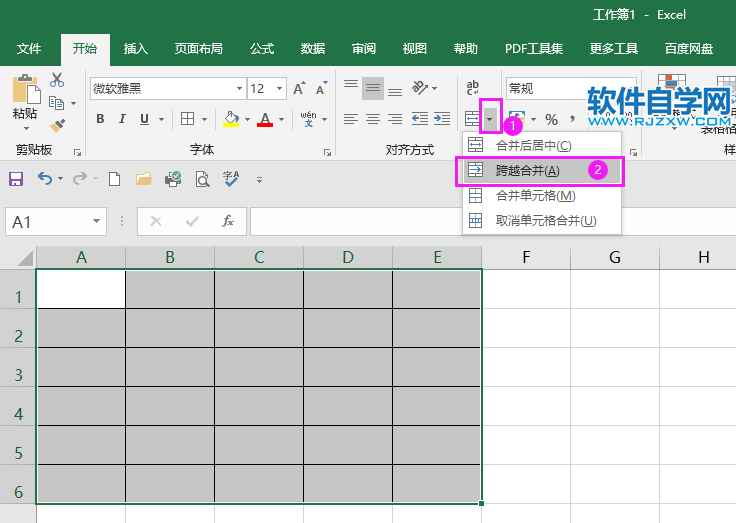Switch to 数据 tab
This screenshot has height=523, width=736.
point(313,49)
